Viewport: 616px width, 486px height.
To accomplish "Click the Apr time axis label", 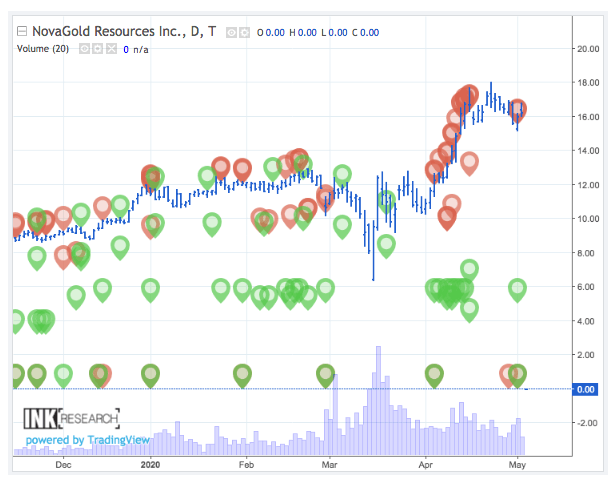I will coord(425,465).
